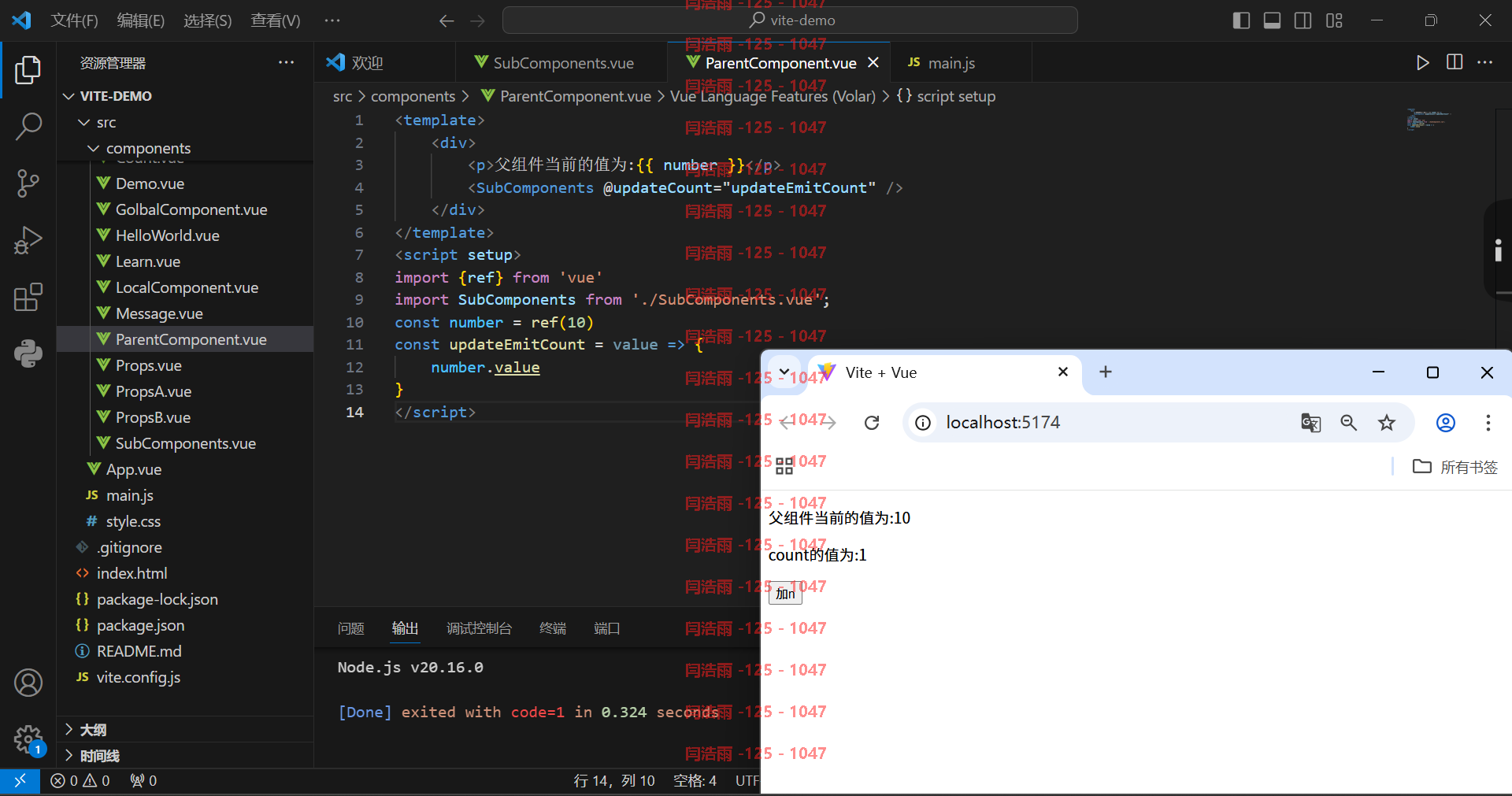The image size is (1512, 796).
Task: Toggle secondary side bar visibility
Action: (x=1303, y=20)
